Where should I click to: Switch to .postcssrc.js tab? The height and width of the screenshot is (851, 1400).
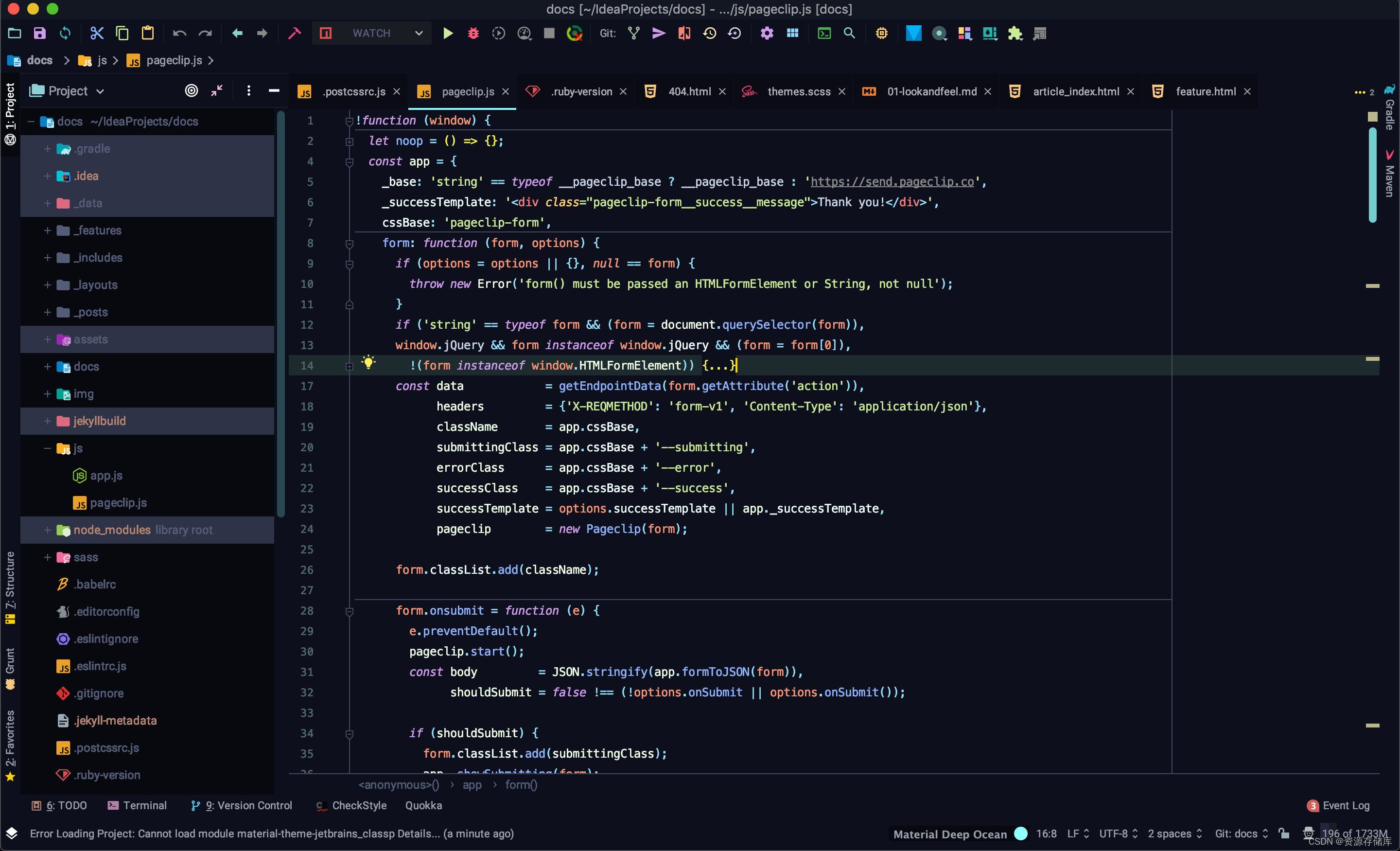348,91
